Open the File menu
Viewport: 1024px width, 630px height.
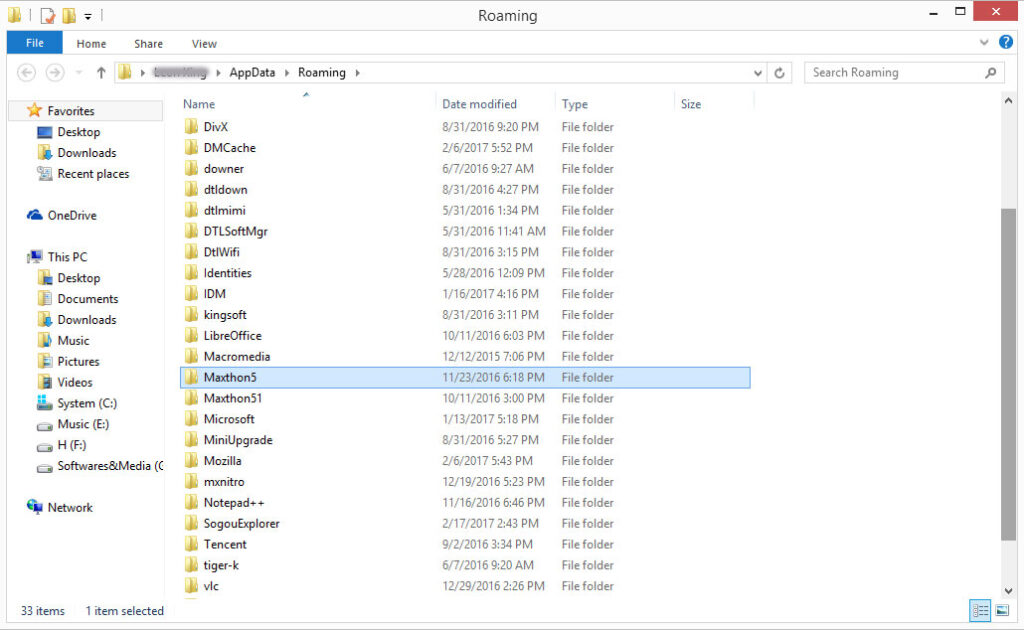[34, 43]
